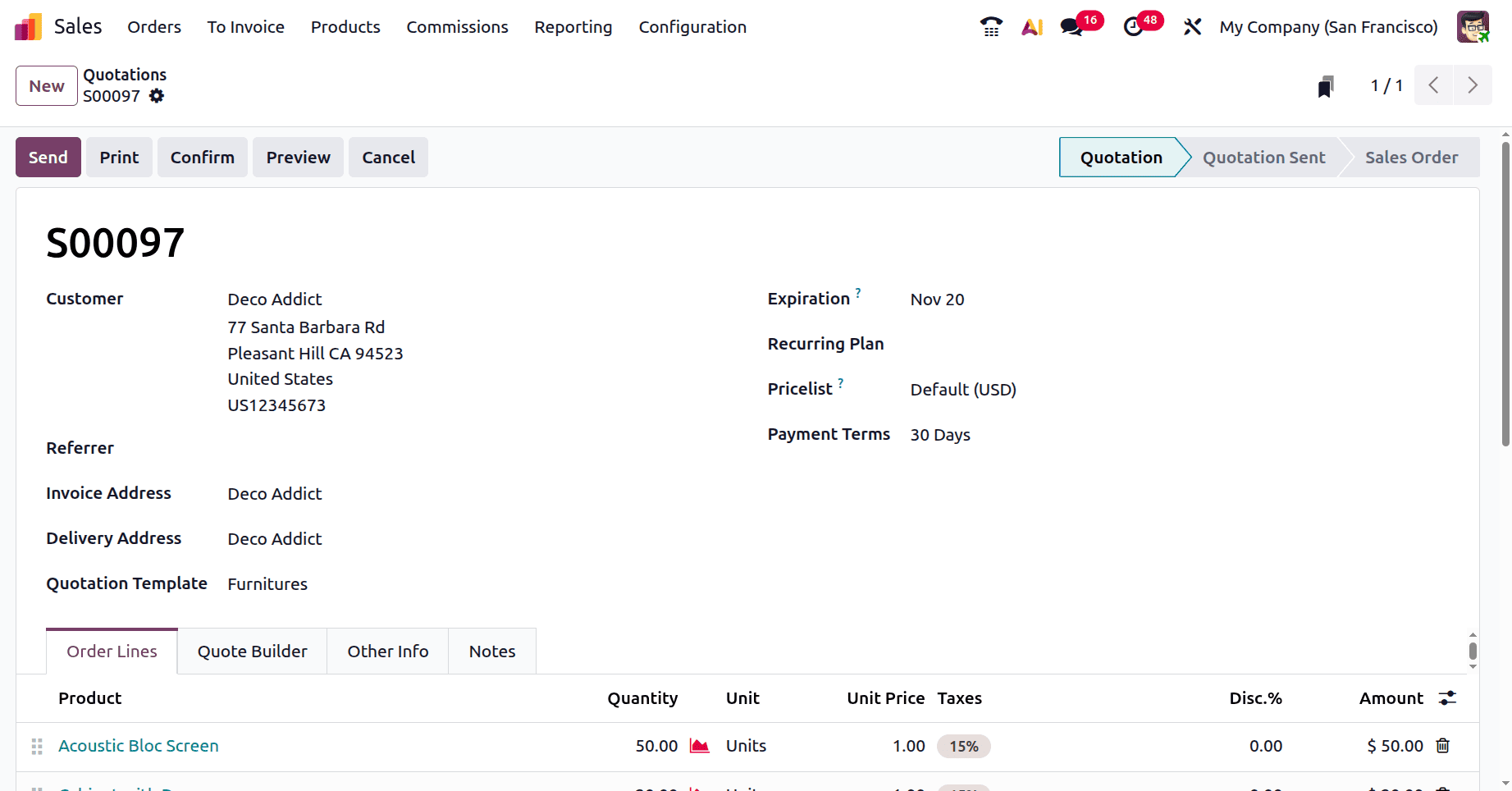Open forecast chart icon for Acoustic Bloc Screen
The width and height of the screenshot is (1512, 791).
pos(699,746)
